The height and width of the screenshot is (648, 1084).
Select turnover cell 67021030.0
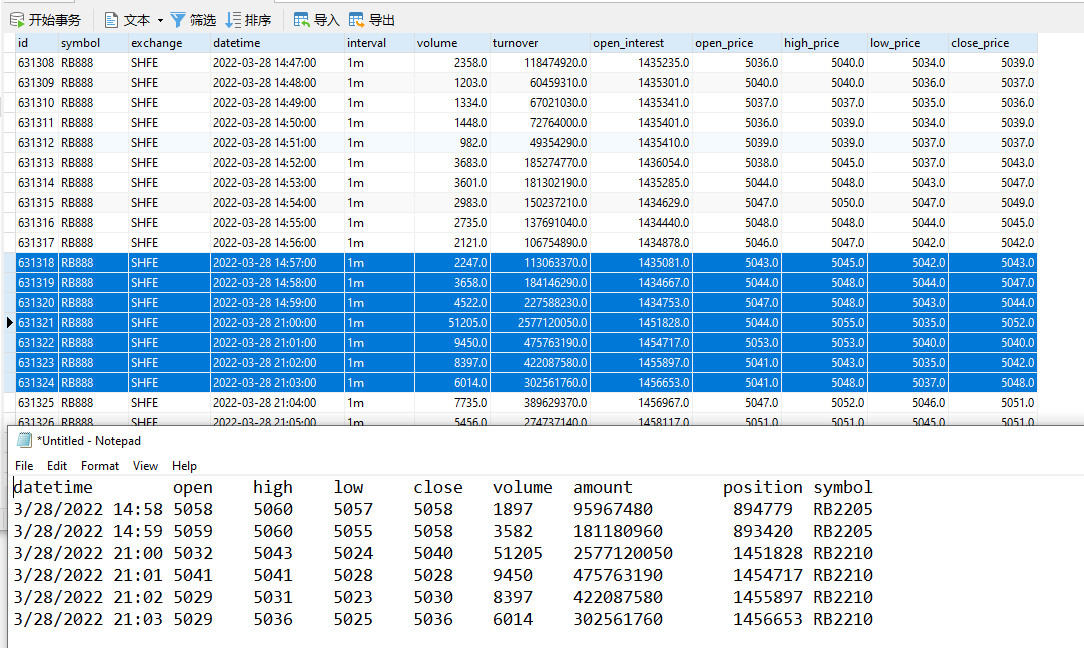[540, 103]
